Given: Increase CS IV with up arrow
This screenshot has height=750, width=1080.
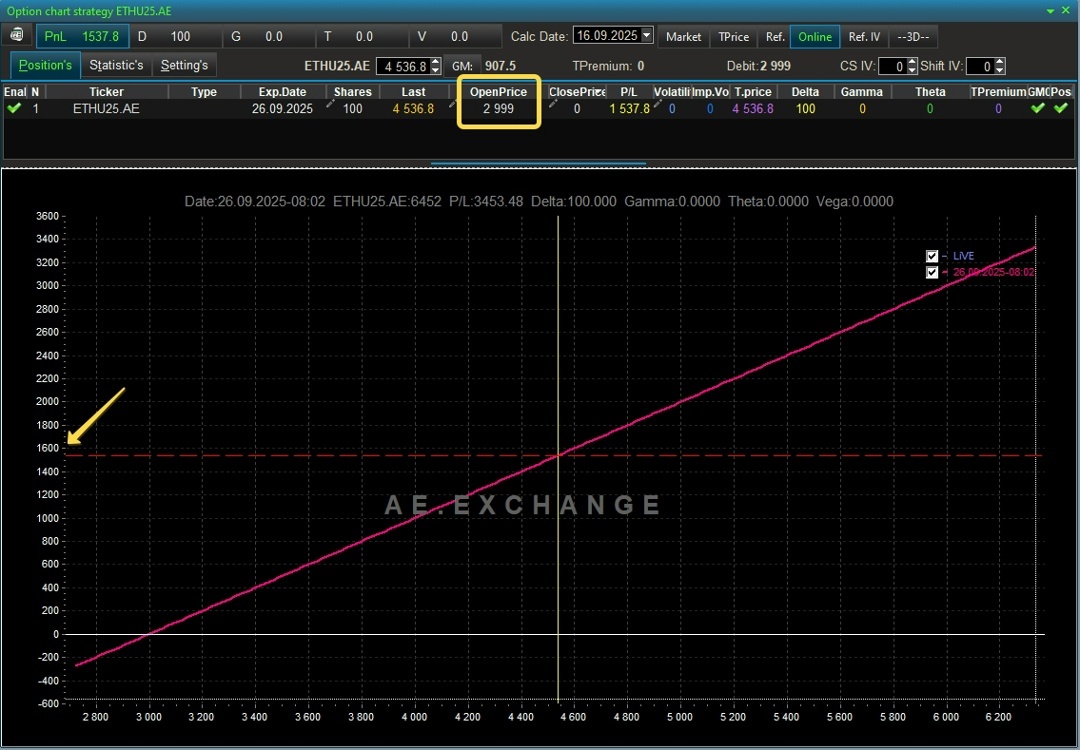Looking at the screenshot, I should pyautogui.click(x=912, y=63).
